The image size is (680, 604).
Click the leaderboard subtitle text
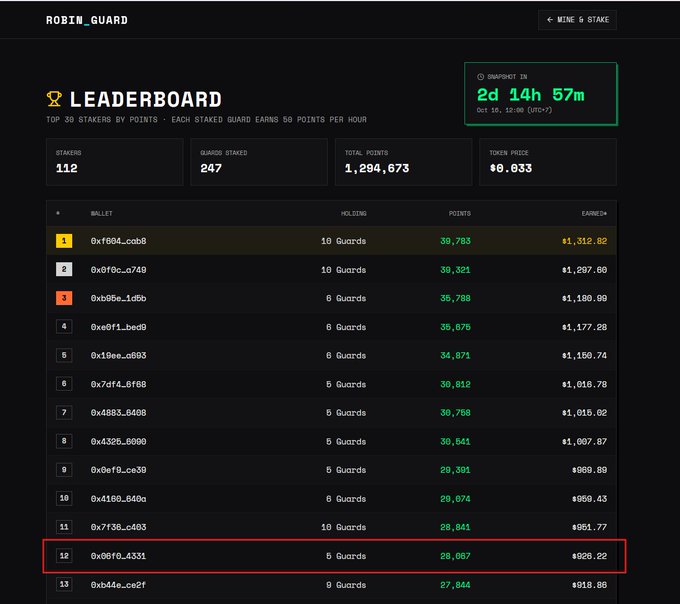(206, 120)
